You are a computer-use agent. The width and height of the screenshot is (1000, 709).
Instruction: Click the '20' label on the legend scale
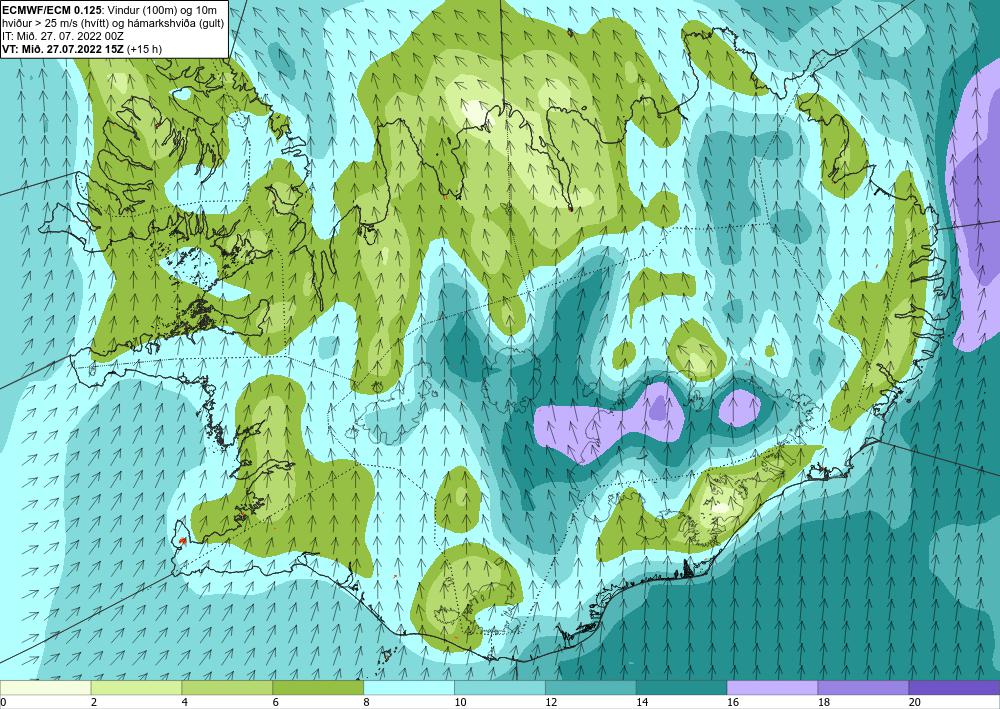coord(915,702)
